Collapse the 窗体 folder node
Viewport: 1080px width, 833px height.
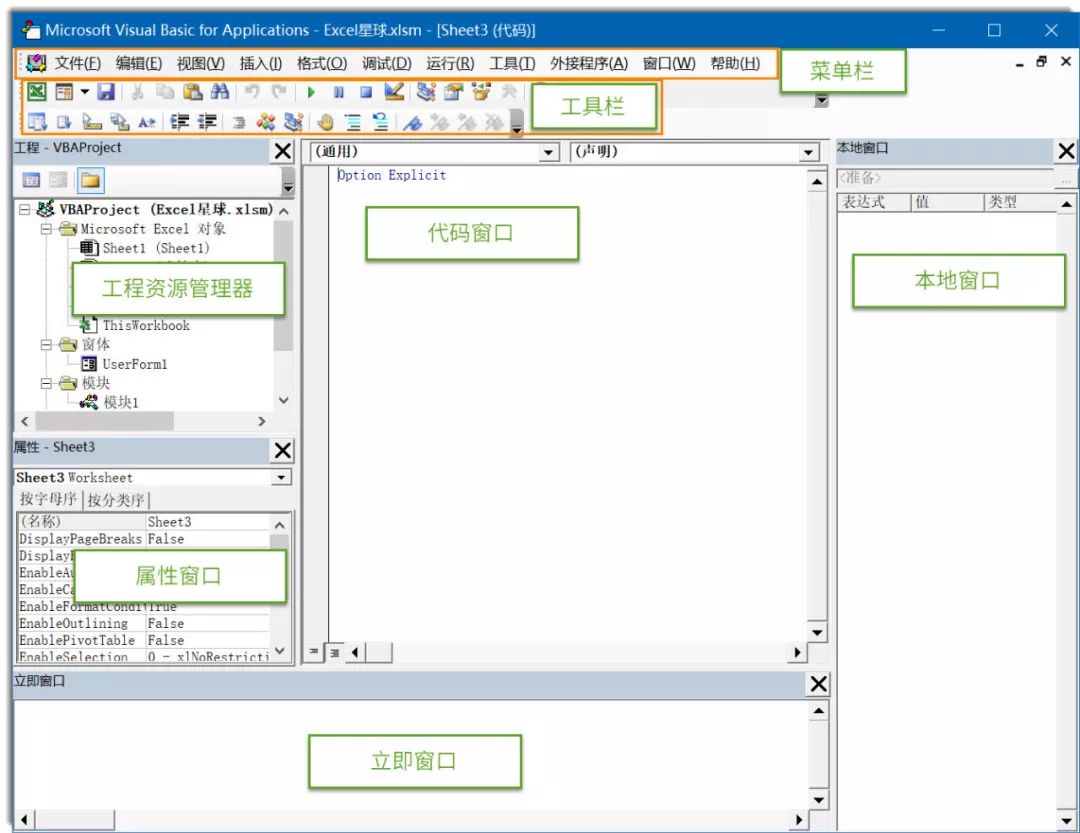click(x=46, y=344)
